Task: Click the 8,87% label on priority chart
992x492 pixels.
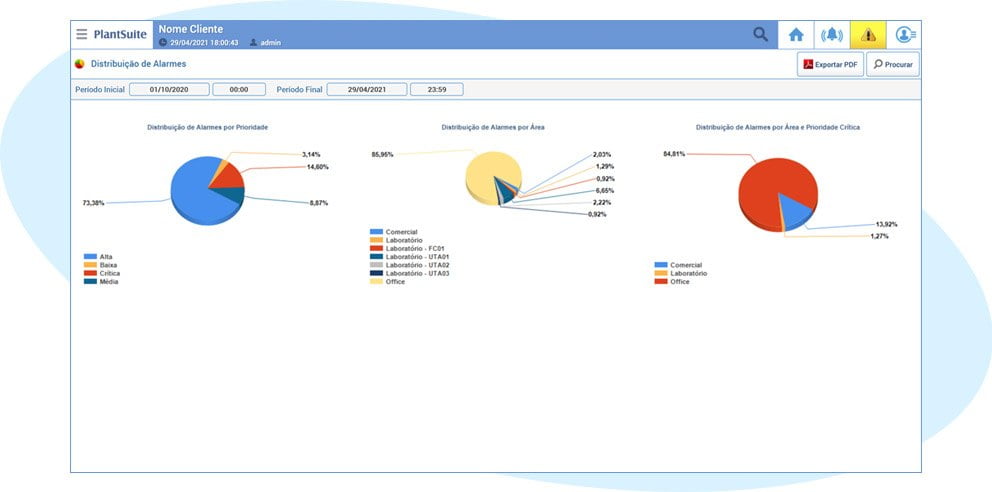Action: point(319,203)
